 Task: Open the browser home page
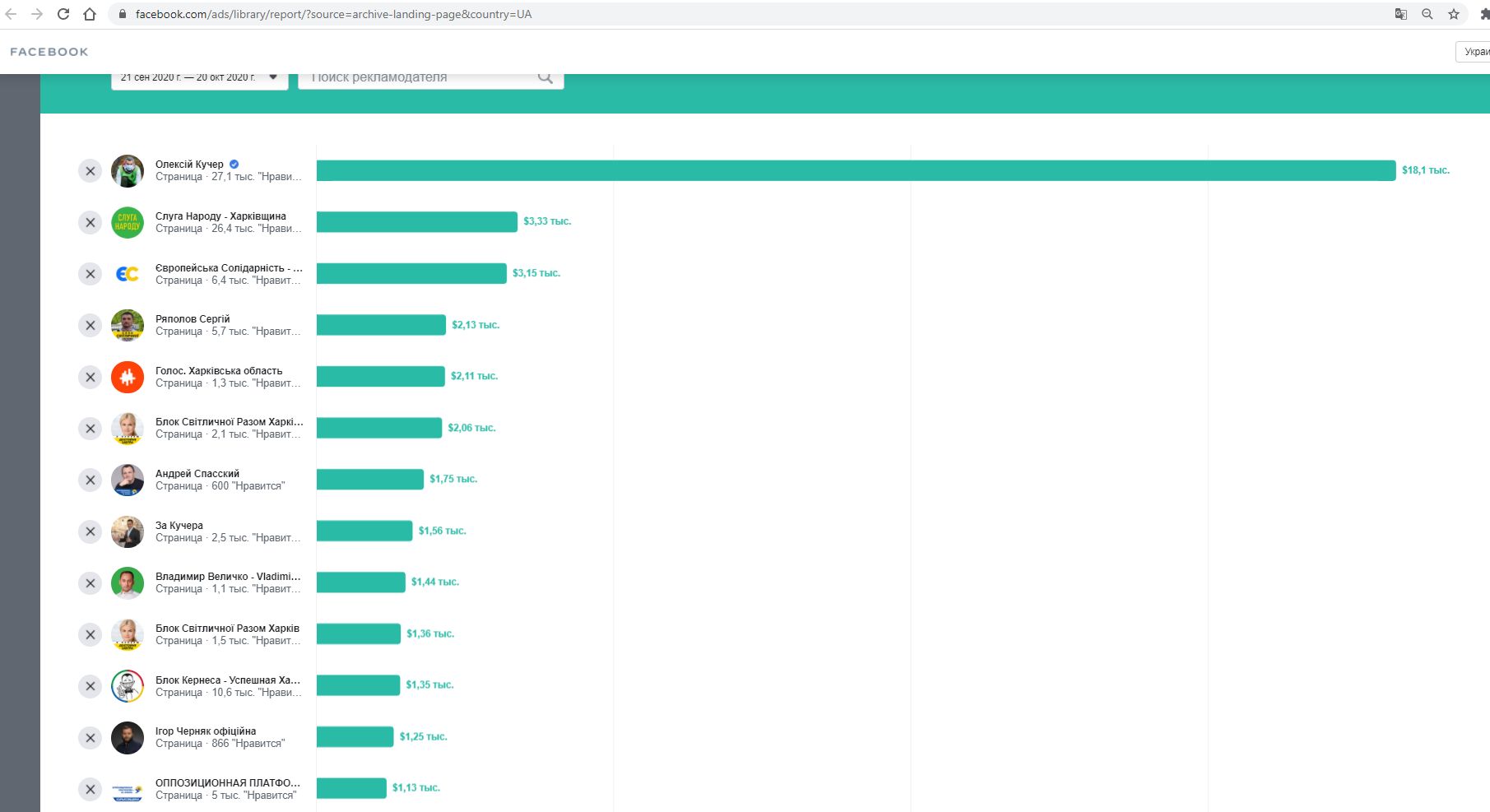click(x=90, y=14)
